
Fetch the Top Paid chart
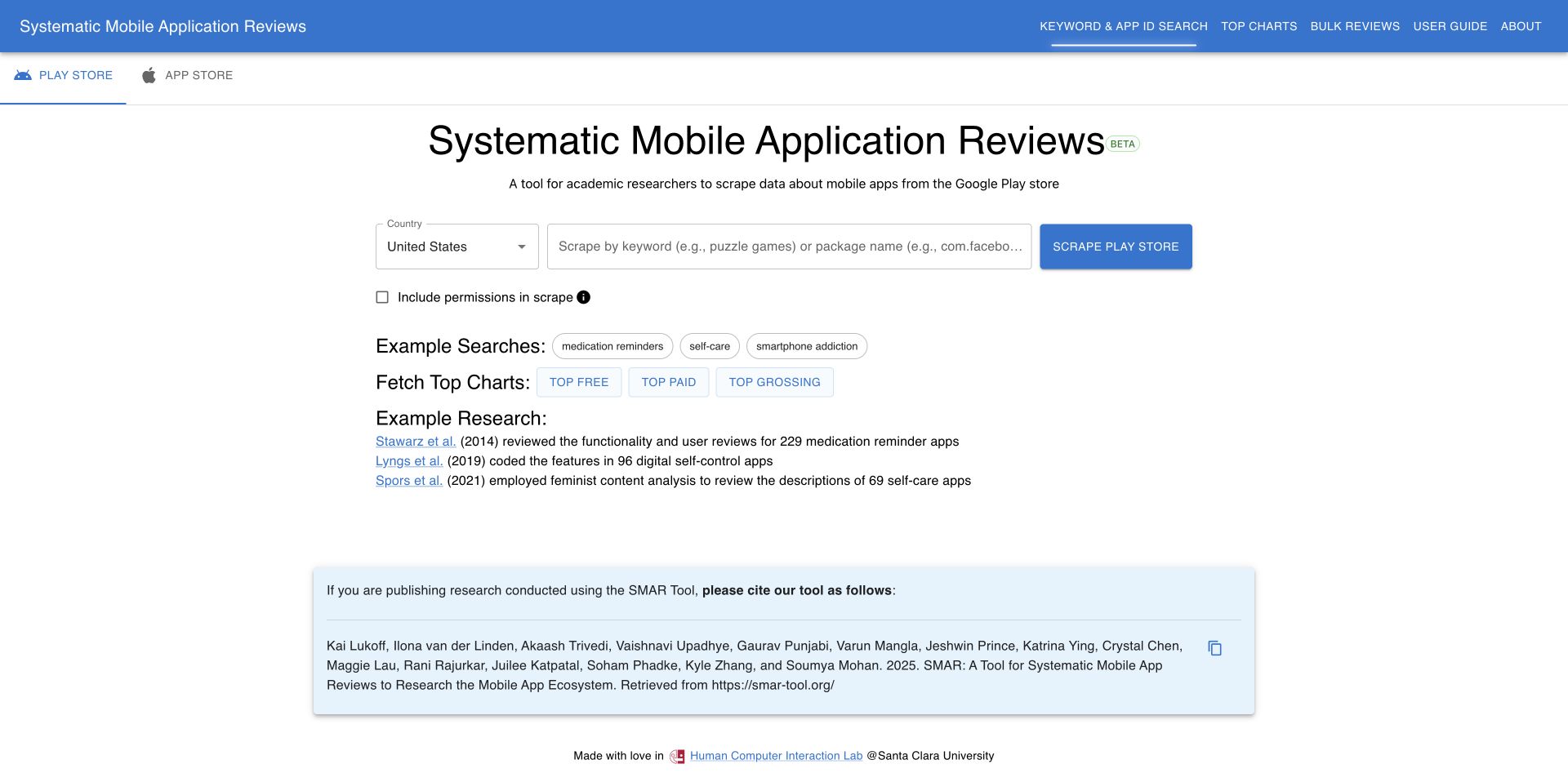click(669, 382)
